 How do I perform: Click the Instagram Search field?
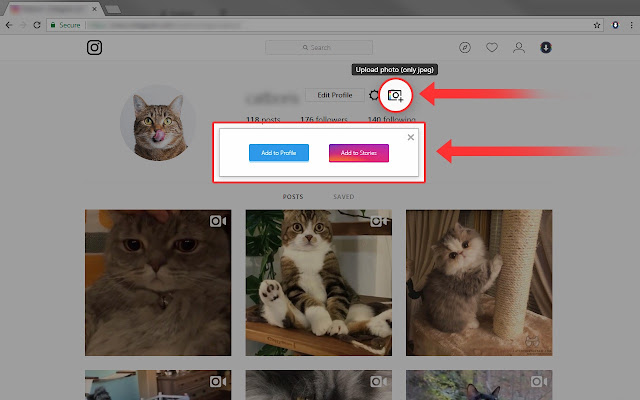coord(319,47)
